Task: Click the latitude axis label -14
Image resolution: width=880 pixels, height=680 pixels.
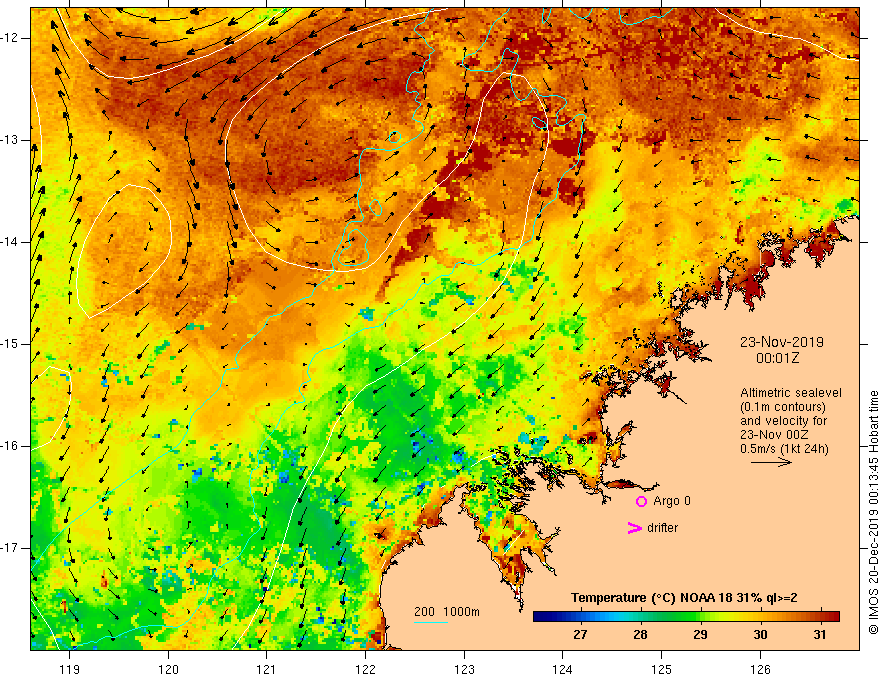Action: (x=10, y=242)
